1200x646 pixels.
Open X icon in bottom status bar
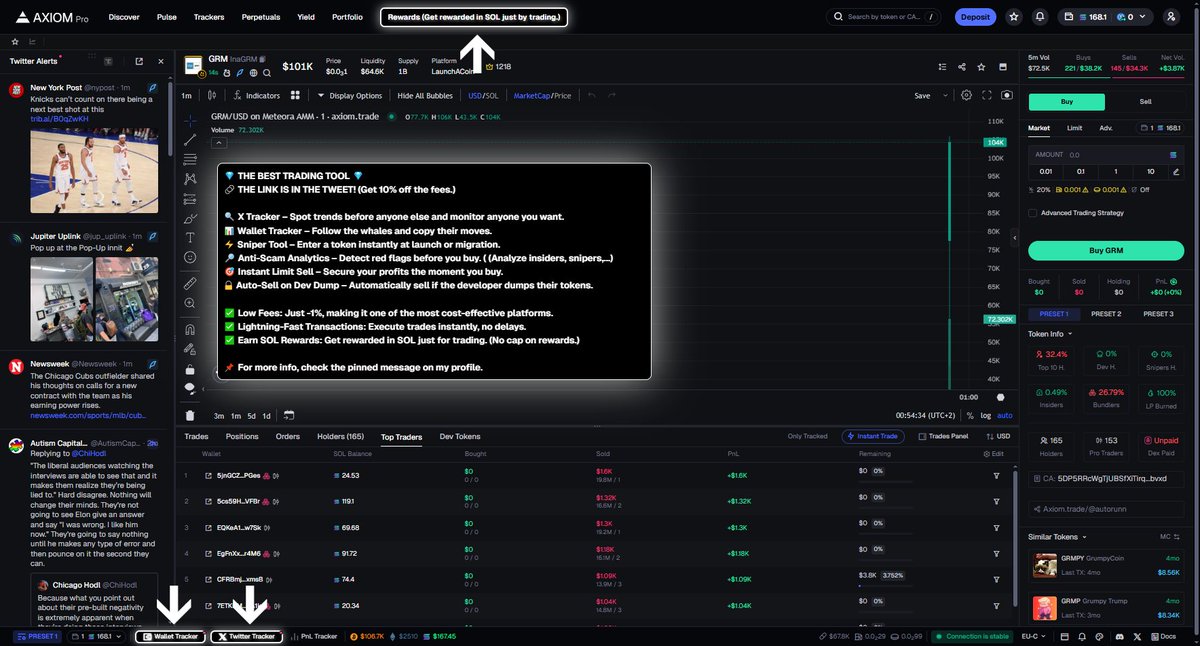point(1136,636)
